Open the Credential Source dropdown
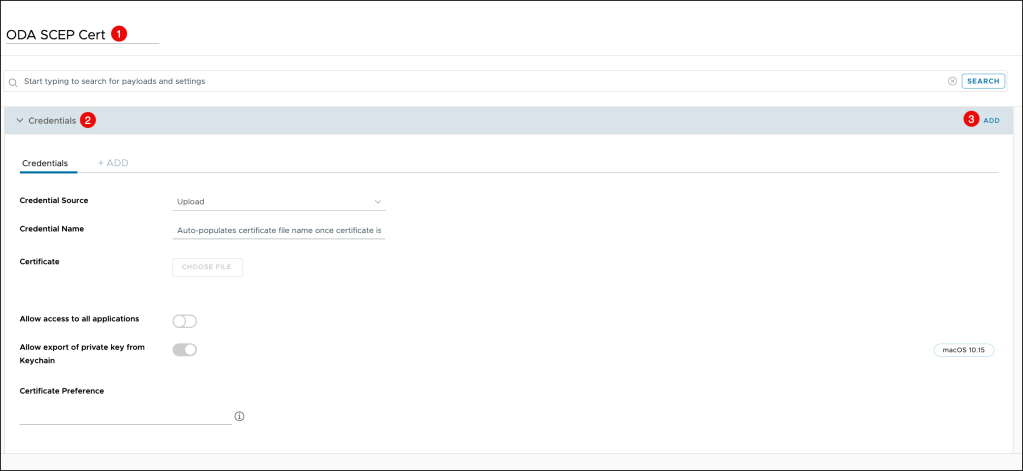Screen dimensions: 1023x471 click(x=279, y=202)
